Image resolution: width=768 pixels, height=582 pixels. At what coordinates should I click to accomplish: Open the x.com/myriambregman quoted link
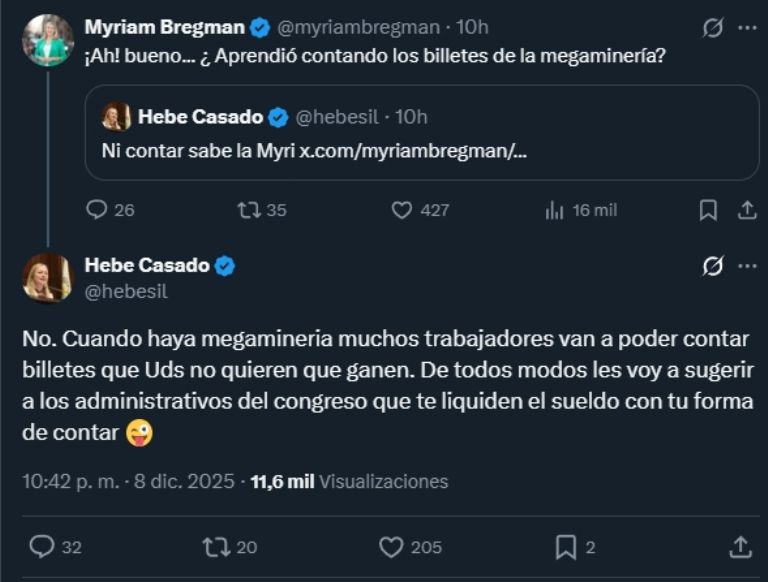tap(414, 151)
